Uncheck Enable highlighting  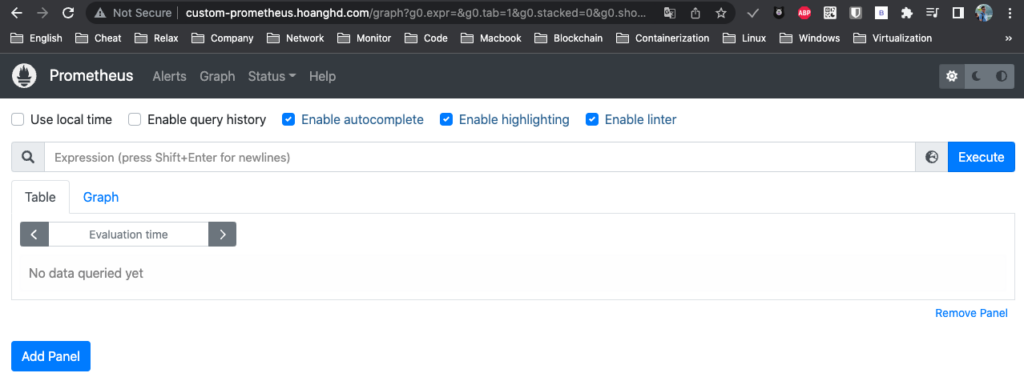446,120
